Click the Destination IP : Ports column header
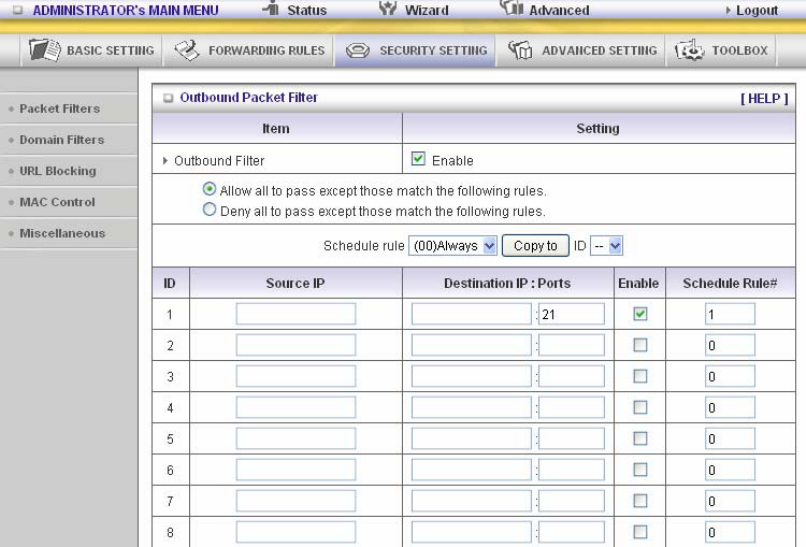Image resolution: width=806 pixels, height=547 pixels. coord(507,283)
